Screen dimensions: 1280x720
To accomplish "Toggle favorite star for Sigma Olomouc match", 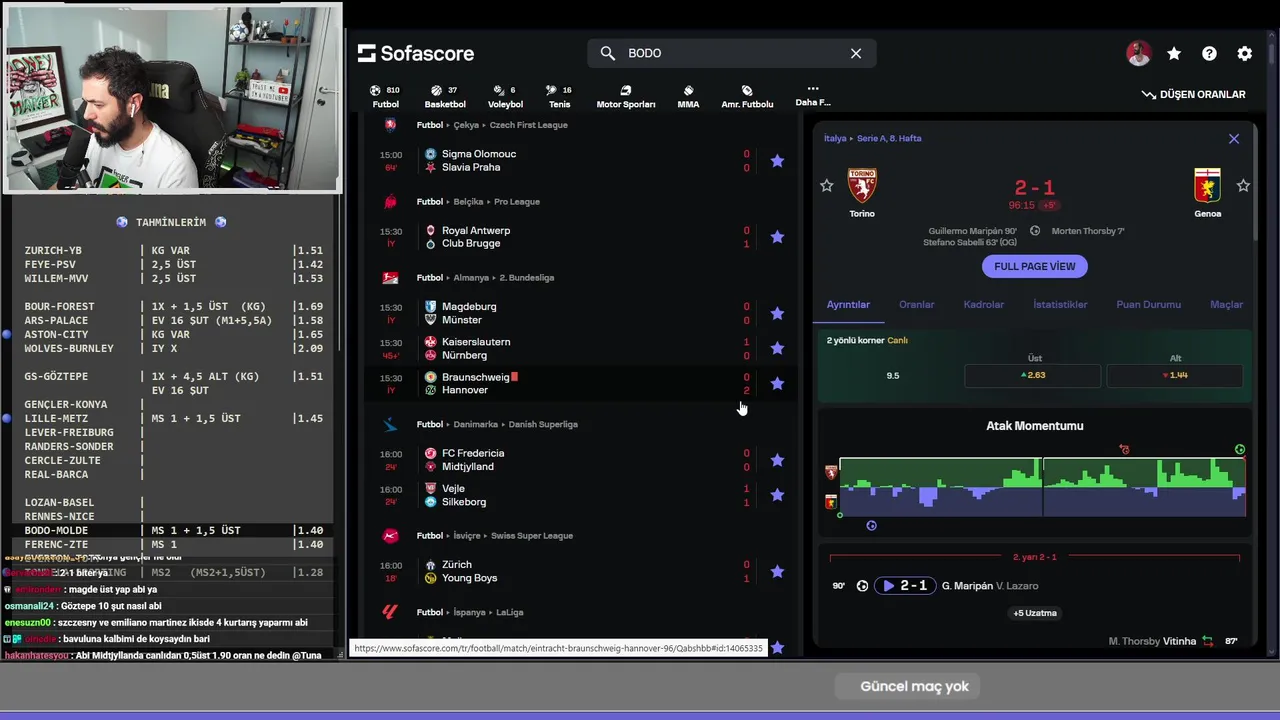I will click(777, 161).
